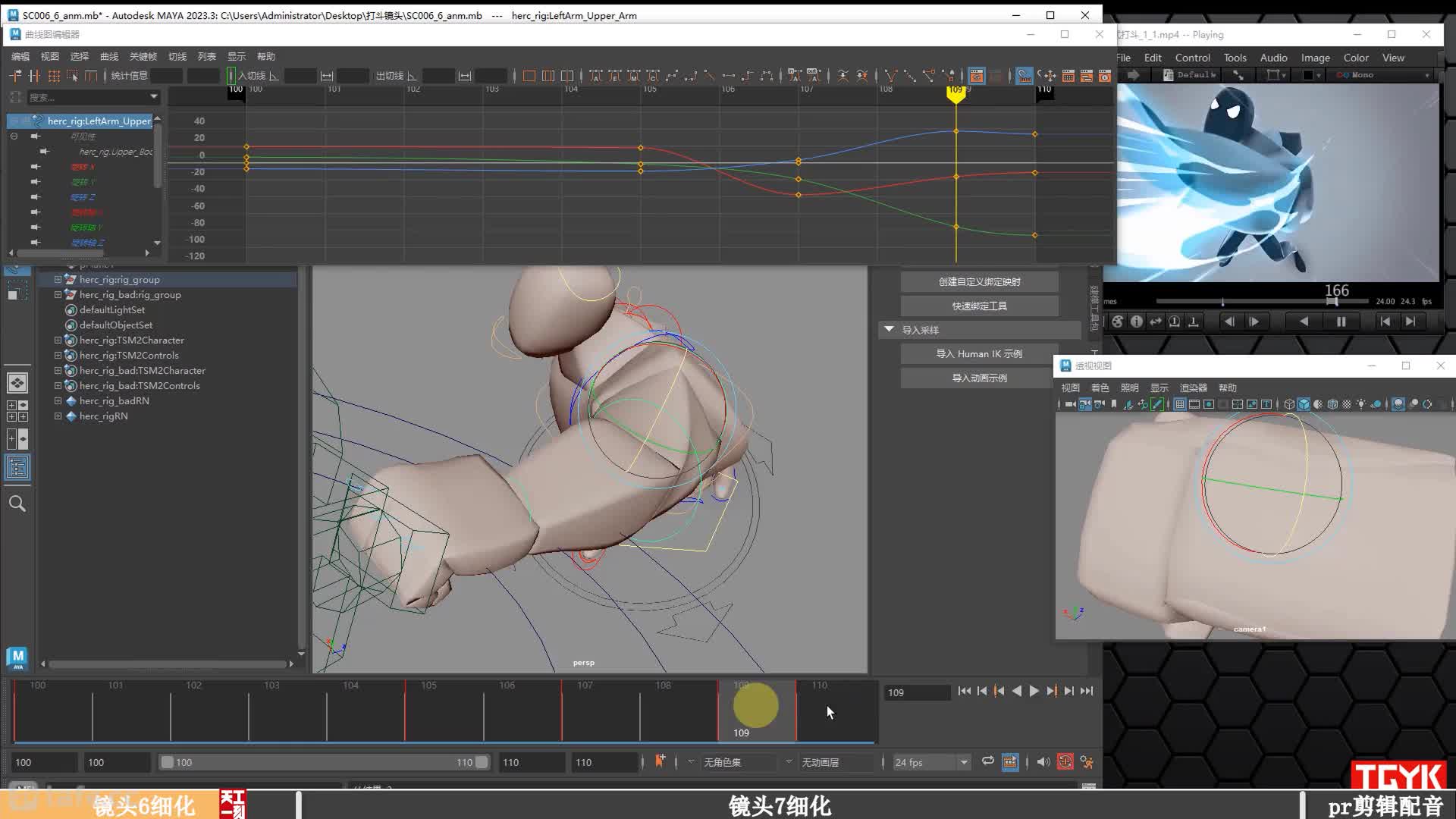This screenshot has height=819, width=1456.
Task: Click the grease pencil icon in perspective window
Action: click(1157, 405)
